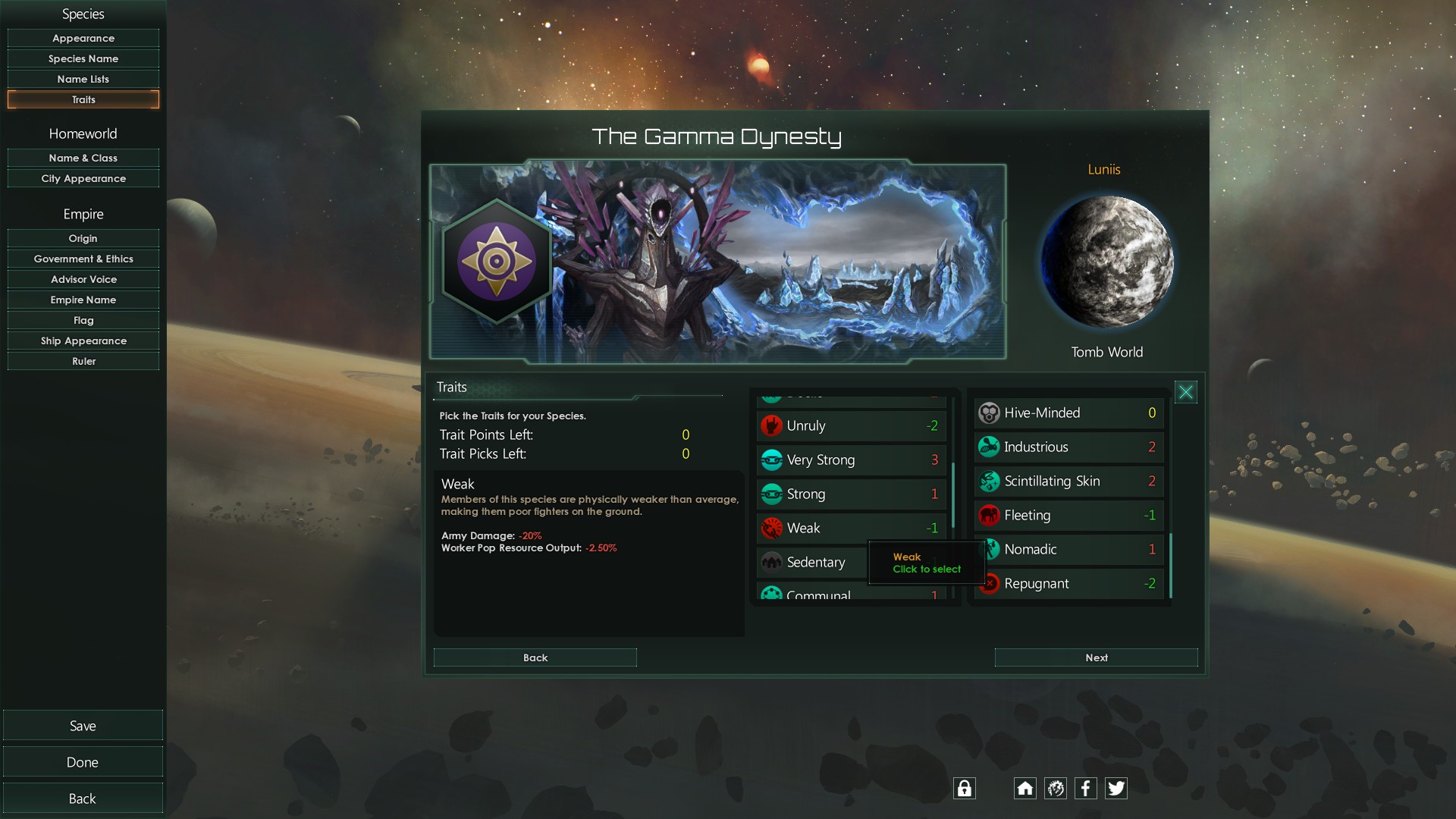Open the home icon link
Viewport: 1456px width, 819px height.
pos(1025,788)
